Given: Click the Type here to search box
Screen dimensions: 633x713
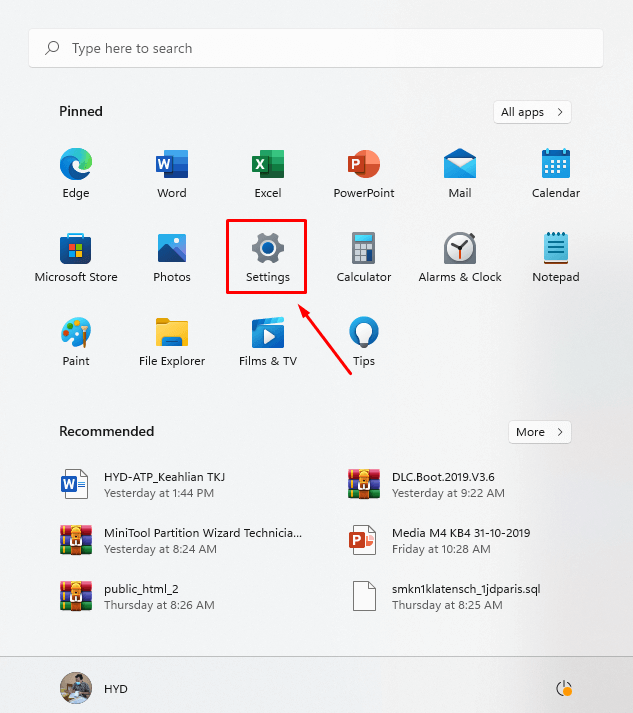Looking at the screenshot, I should [x=316, y=48].
